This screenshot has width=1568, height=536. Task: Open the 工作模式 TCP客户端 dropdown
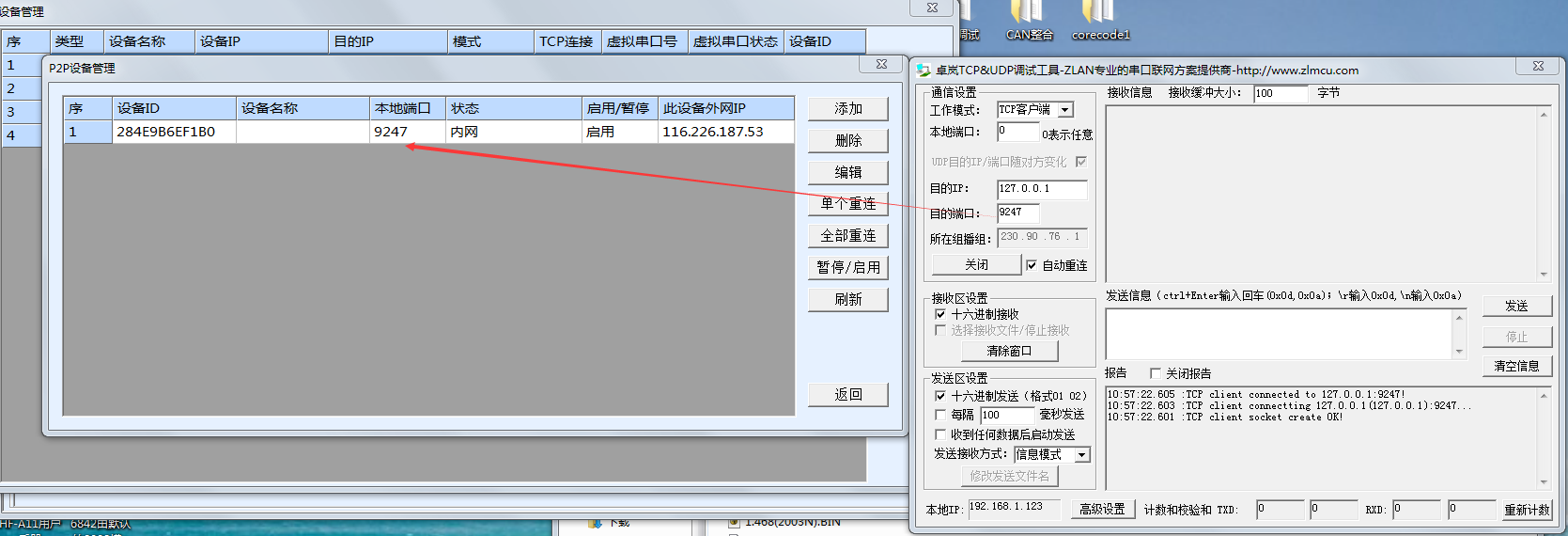[x=1065, y=110]
